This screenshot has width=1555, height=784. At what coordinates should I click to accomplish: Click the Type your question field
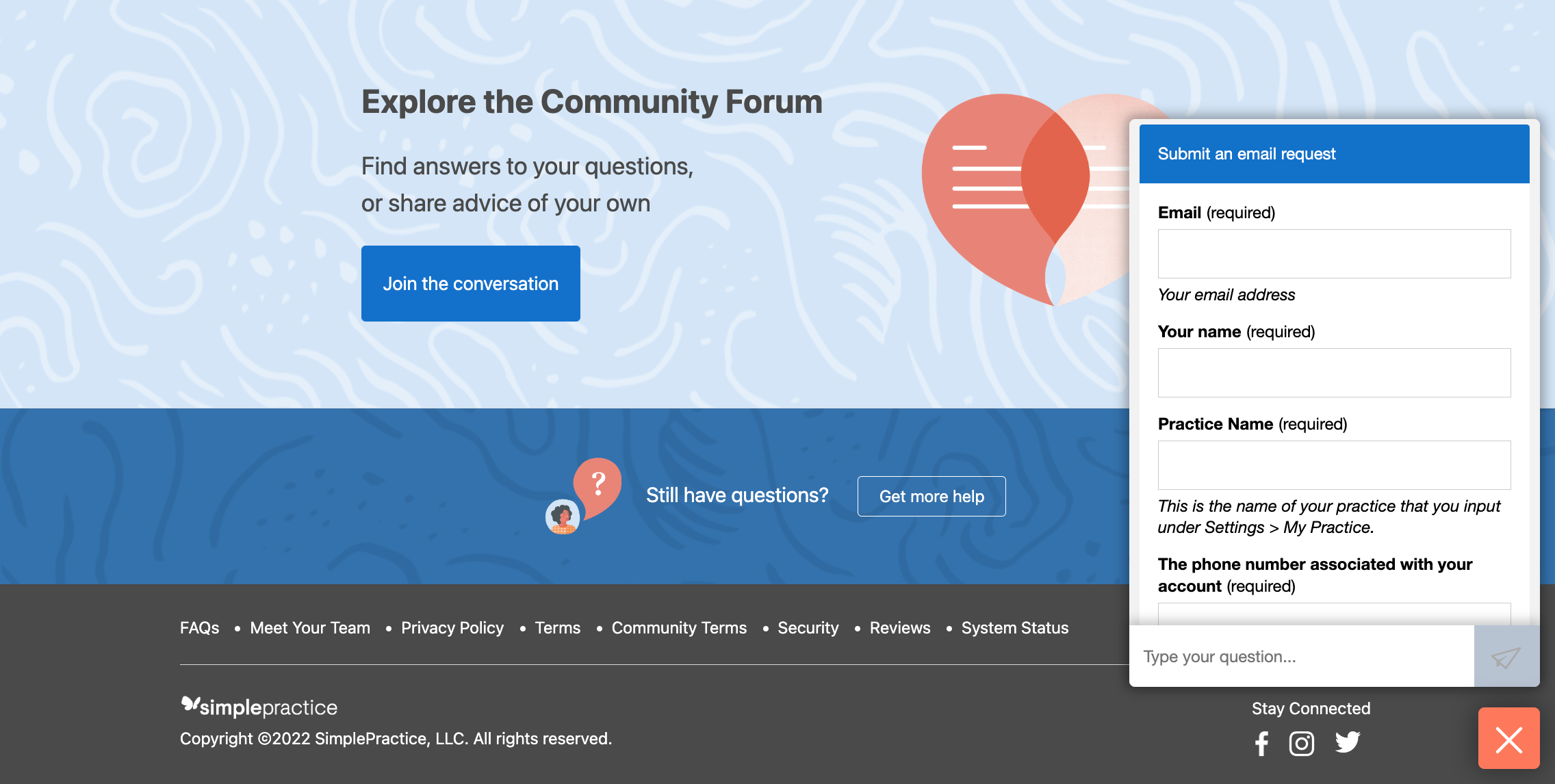(x=1300, y=656)
